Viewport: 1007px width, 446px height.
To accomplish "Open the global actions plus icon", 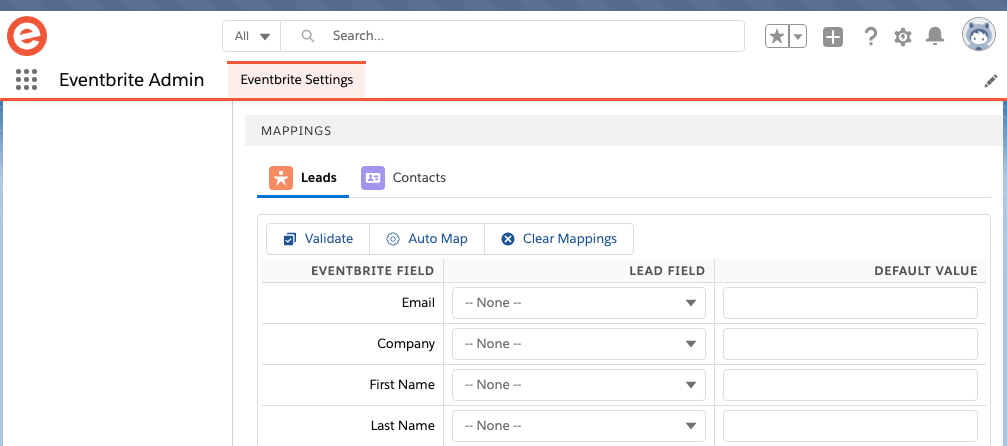I will (833, 37).
